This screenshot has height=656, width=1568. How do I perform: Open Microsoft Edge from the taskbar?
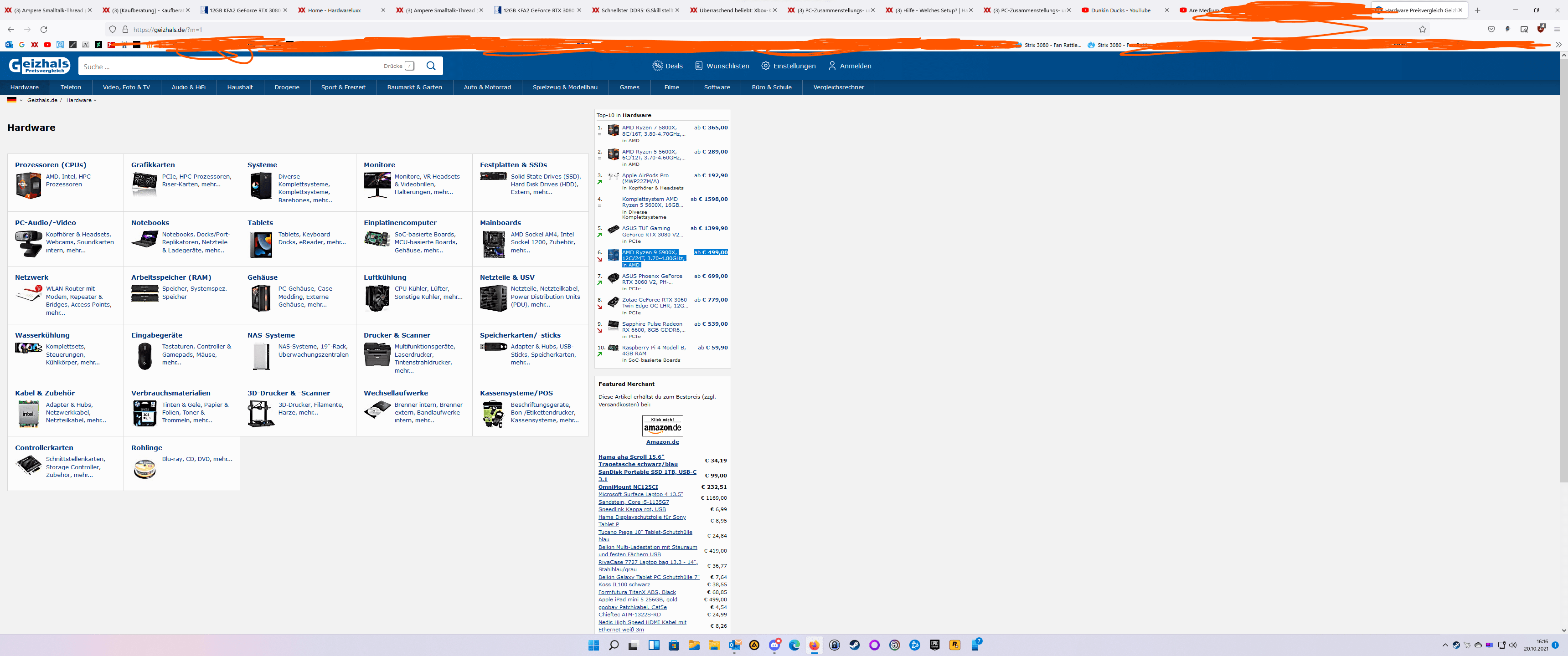tap(794, 645)
